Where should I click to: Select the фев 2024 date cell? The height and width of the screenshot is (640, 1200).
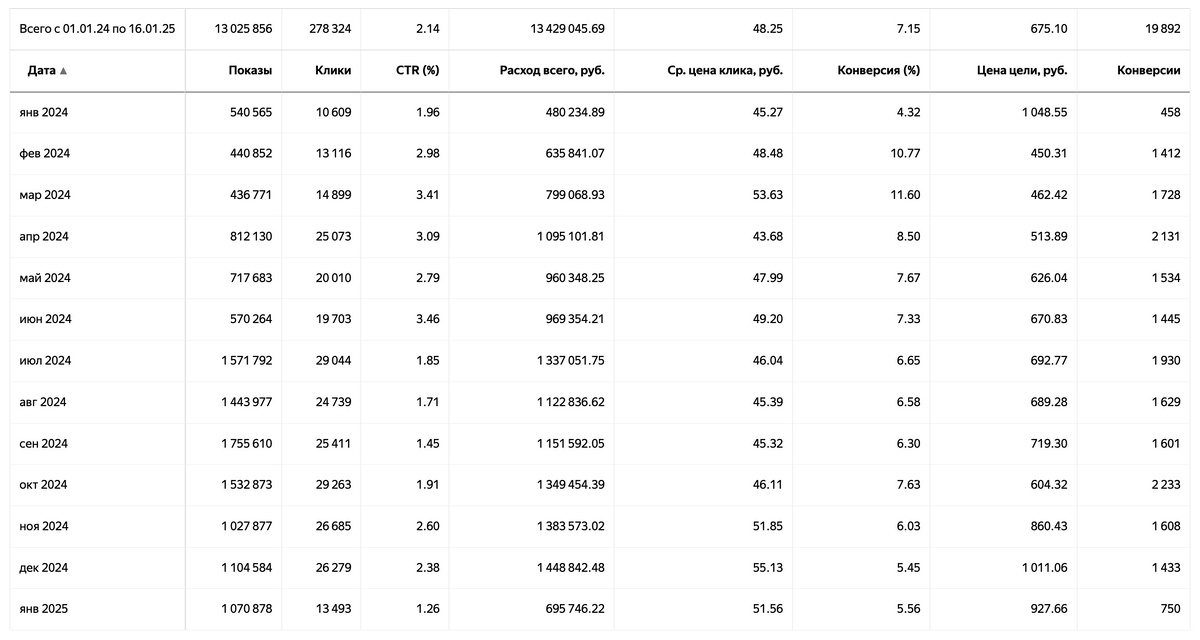(x=43, y=153)
